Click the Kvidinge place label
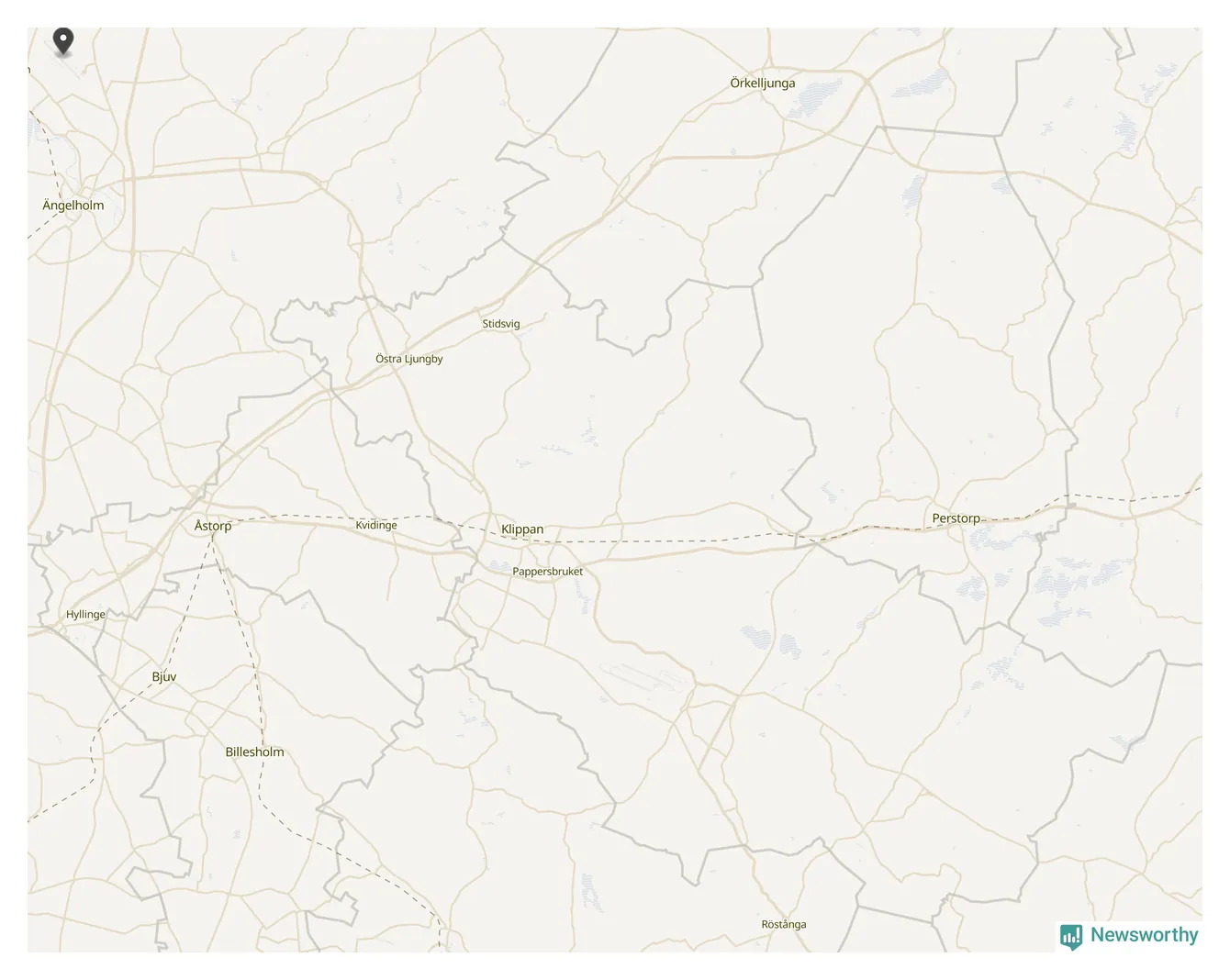This screenshot has width=1230, height=980. click(x=376, y=525)
